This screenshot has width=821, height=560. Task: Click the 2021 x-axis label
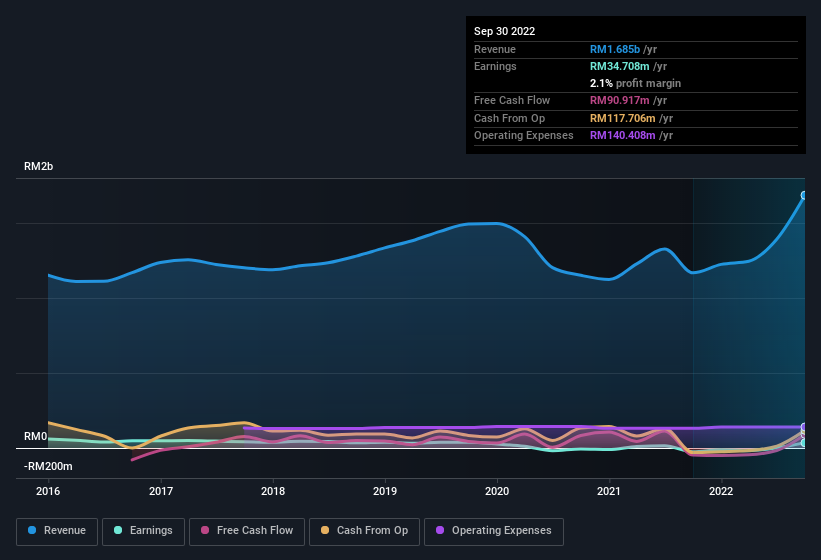(609, 491)
